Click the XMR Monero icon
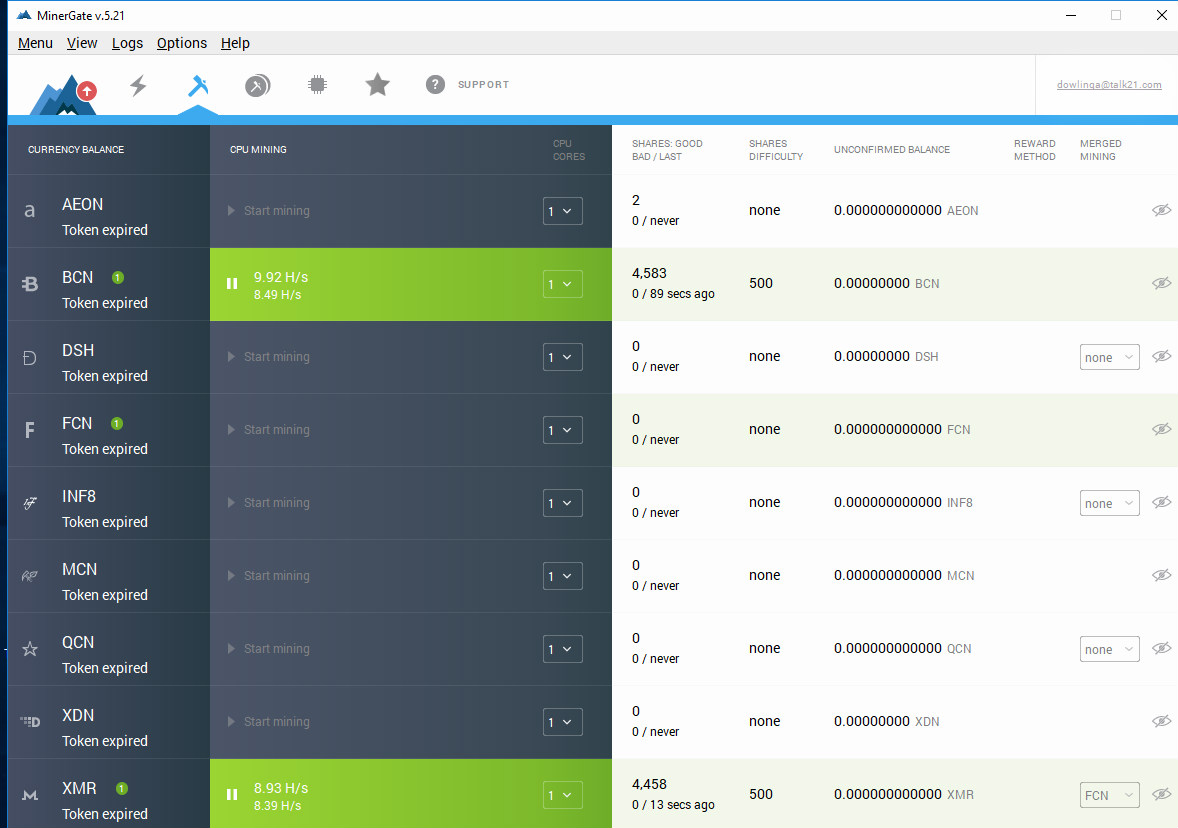Viewport: 1178px width, 828px height. 29,795
